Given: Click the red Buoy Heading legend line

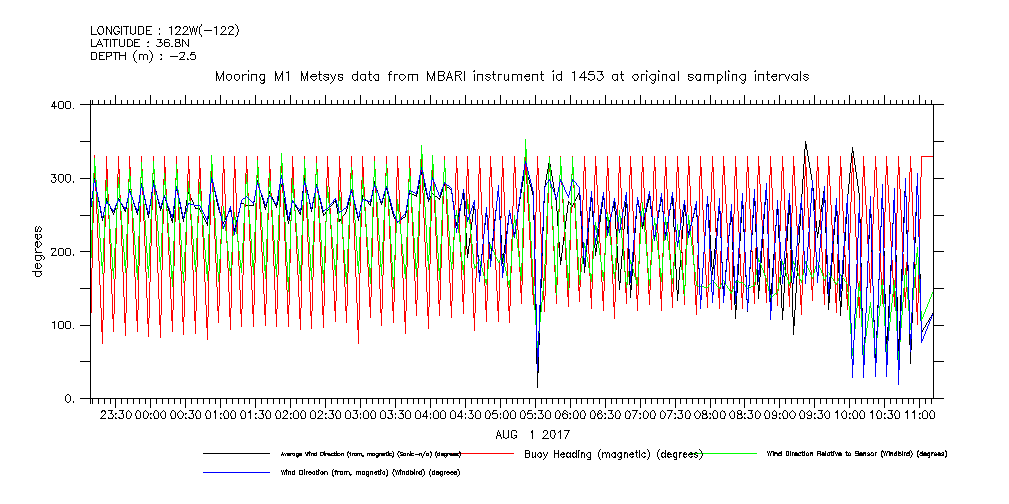Looking at the screenshot, I should (486, 453).
